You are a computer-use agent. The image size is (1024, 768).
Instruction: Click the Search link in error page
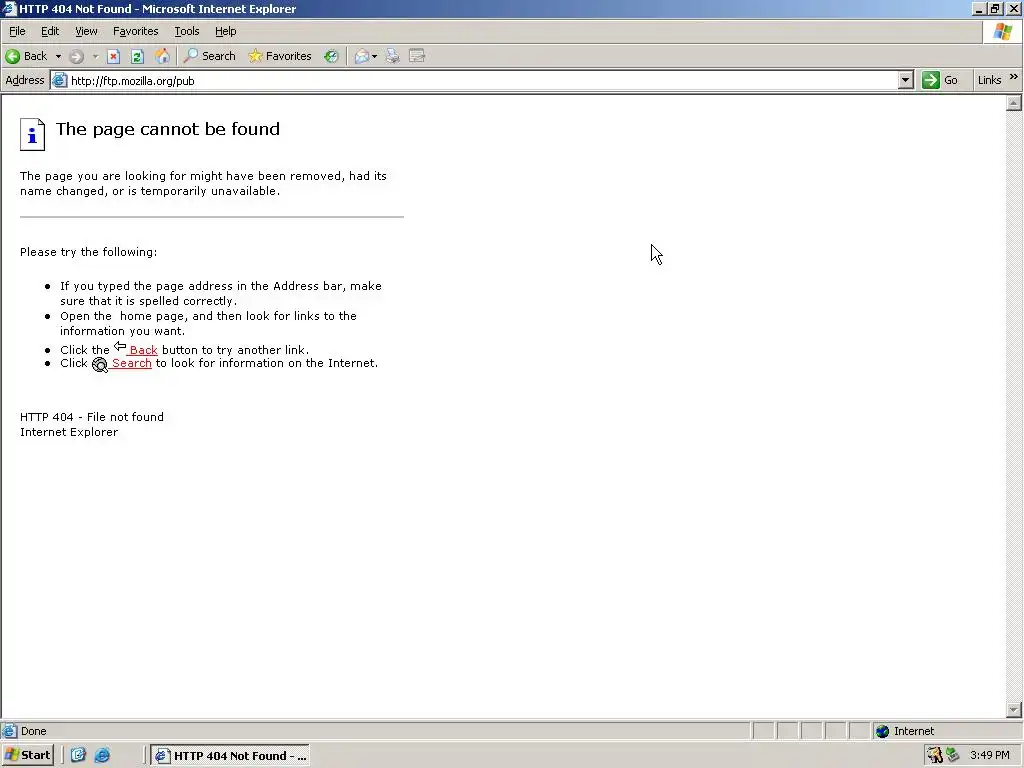[131, 363]
